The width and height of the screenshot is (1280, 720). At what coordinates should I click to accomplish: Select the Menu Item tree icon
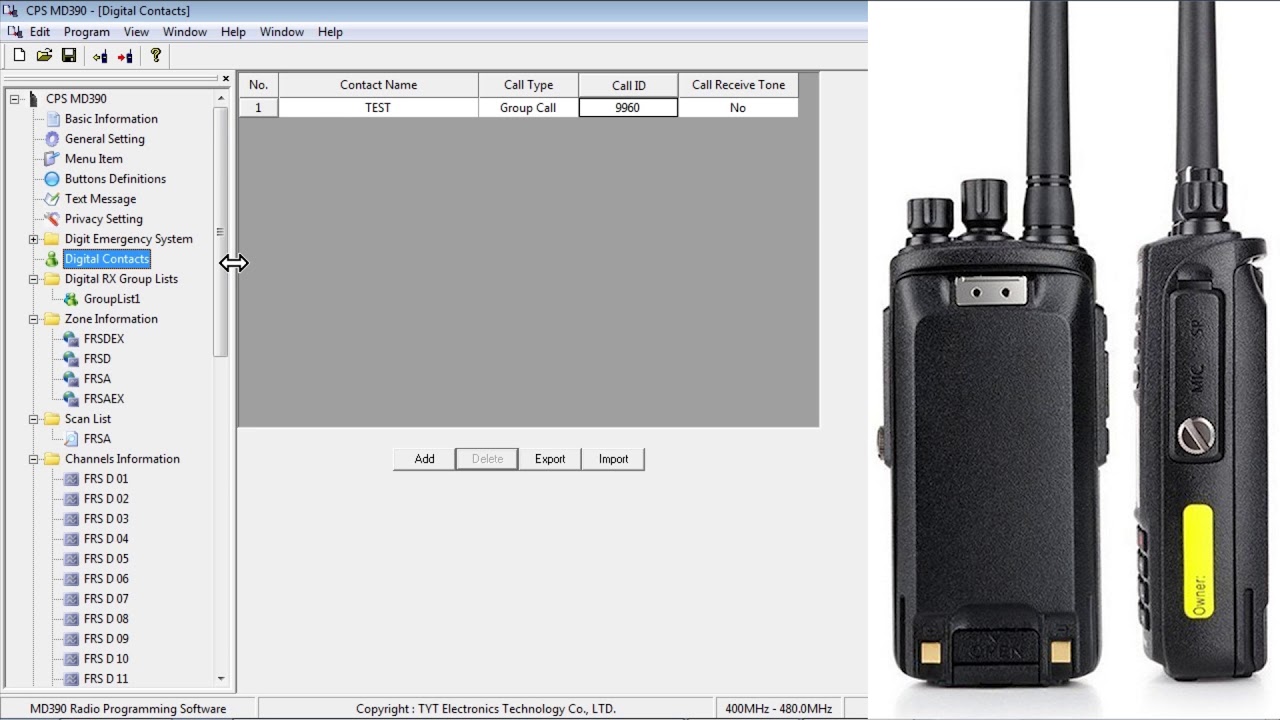click(x=52, y=159)
